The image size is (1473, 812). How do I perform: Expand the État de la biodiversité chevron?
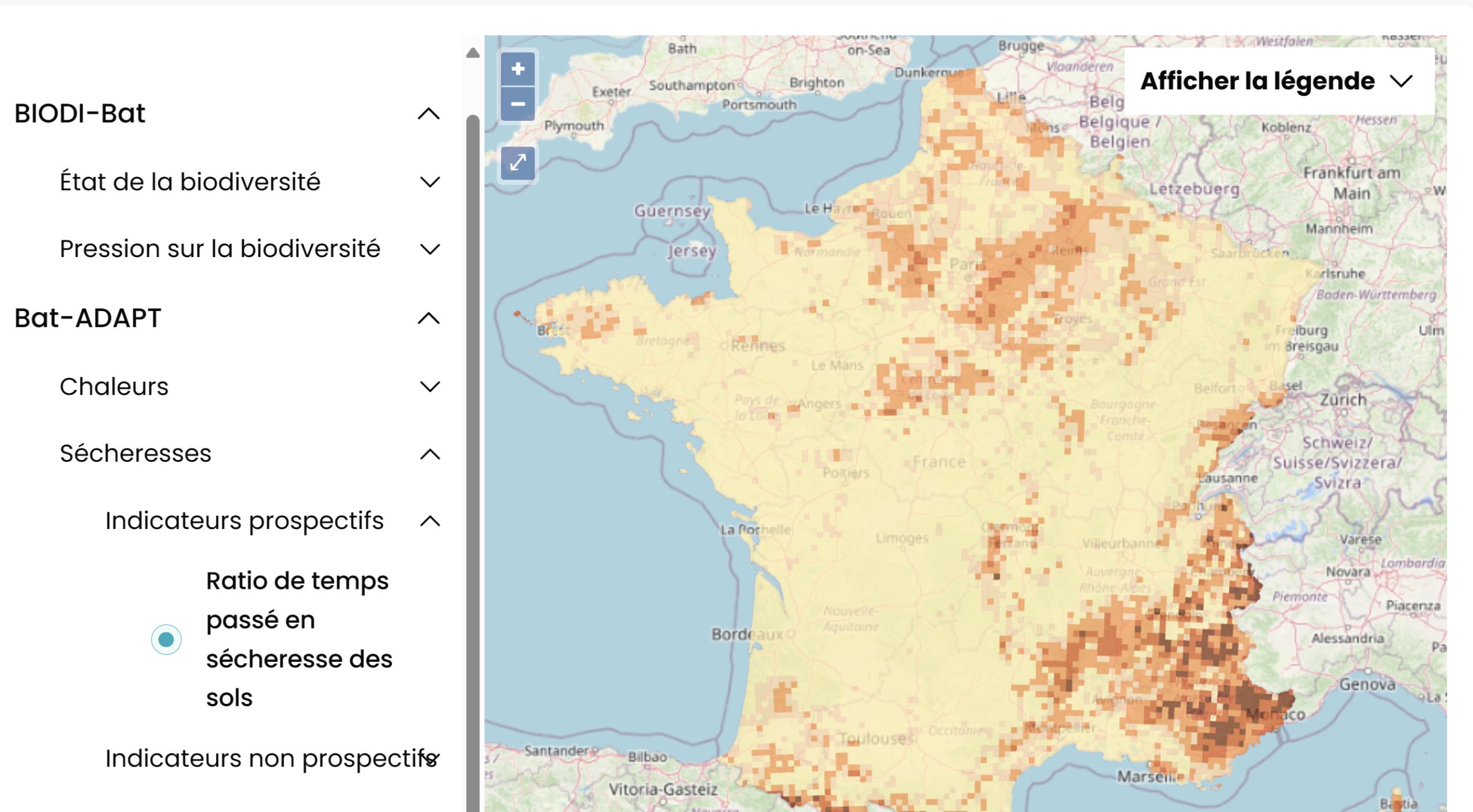tap(430, 182)
